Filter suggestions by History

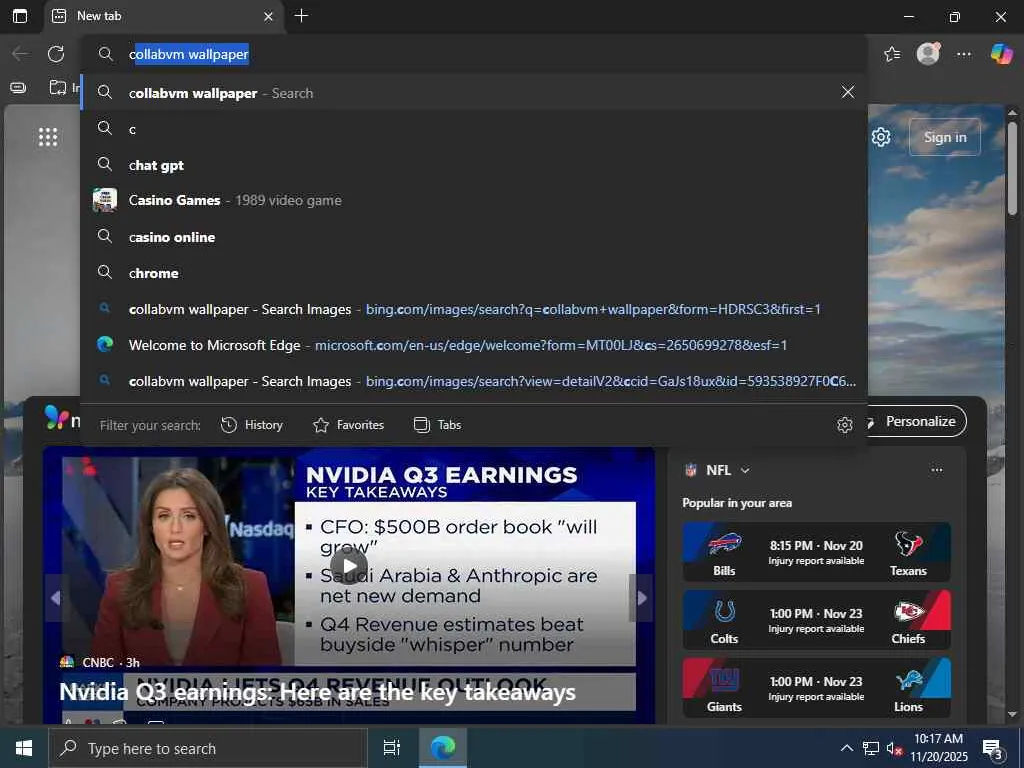pos(251,425)
